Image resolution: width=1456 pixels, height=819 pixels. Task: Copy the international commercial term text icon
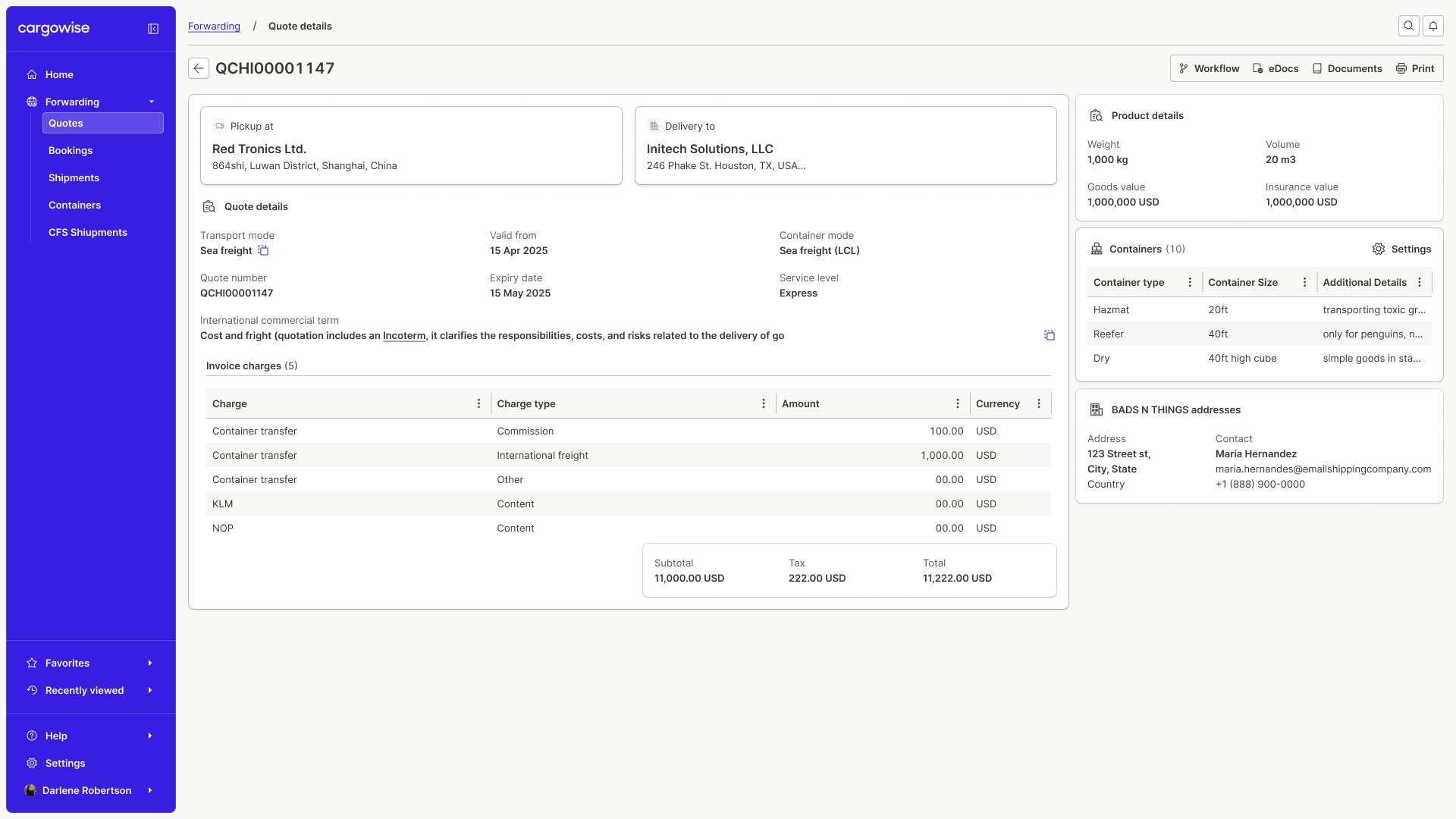point(1050,335)
